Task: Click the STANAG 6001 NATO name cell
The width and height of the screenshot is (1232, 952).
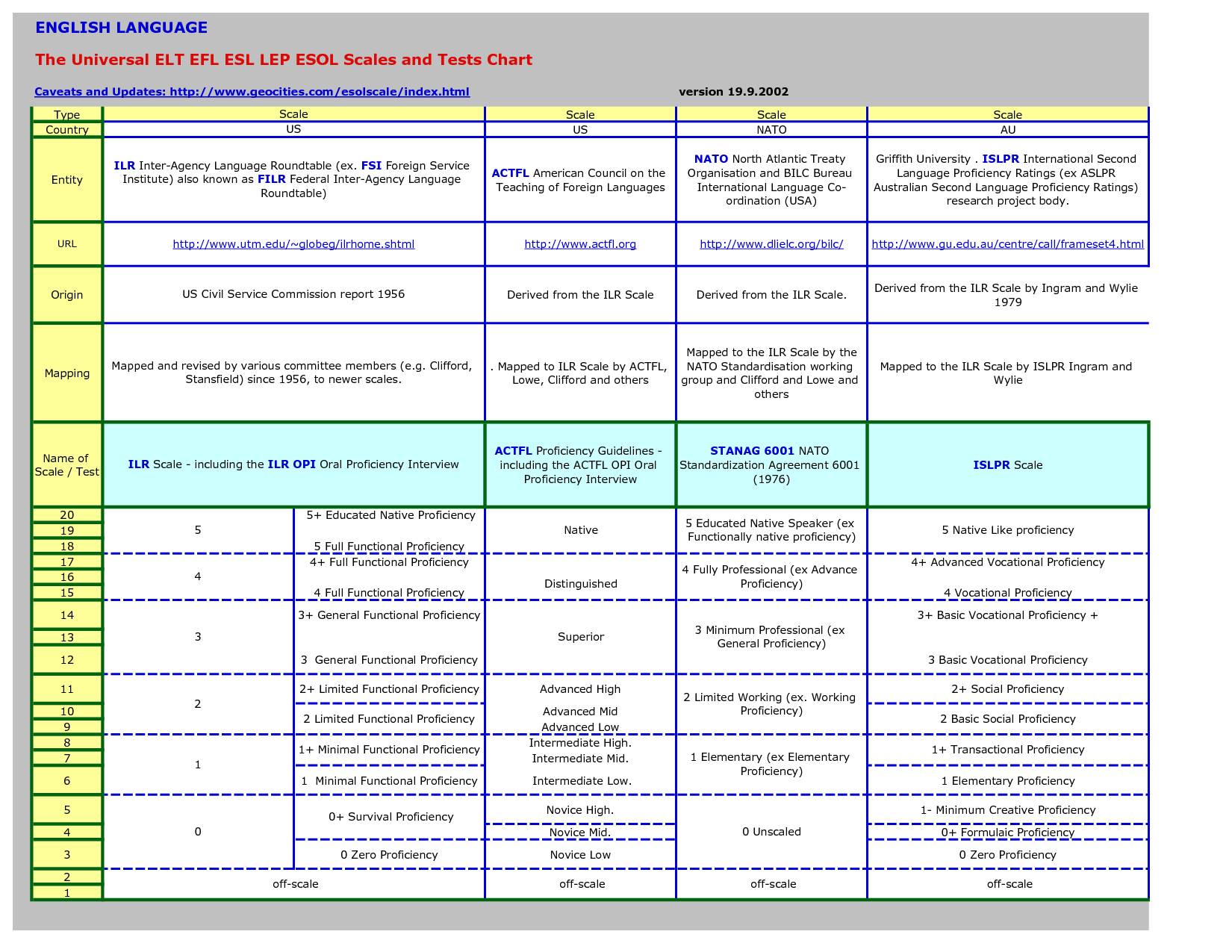Action: coord(771,464)
